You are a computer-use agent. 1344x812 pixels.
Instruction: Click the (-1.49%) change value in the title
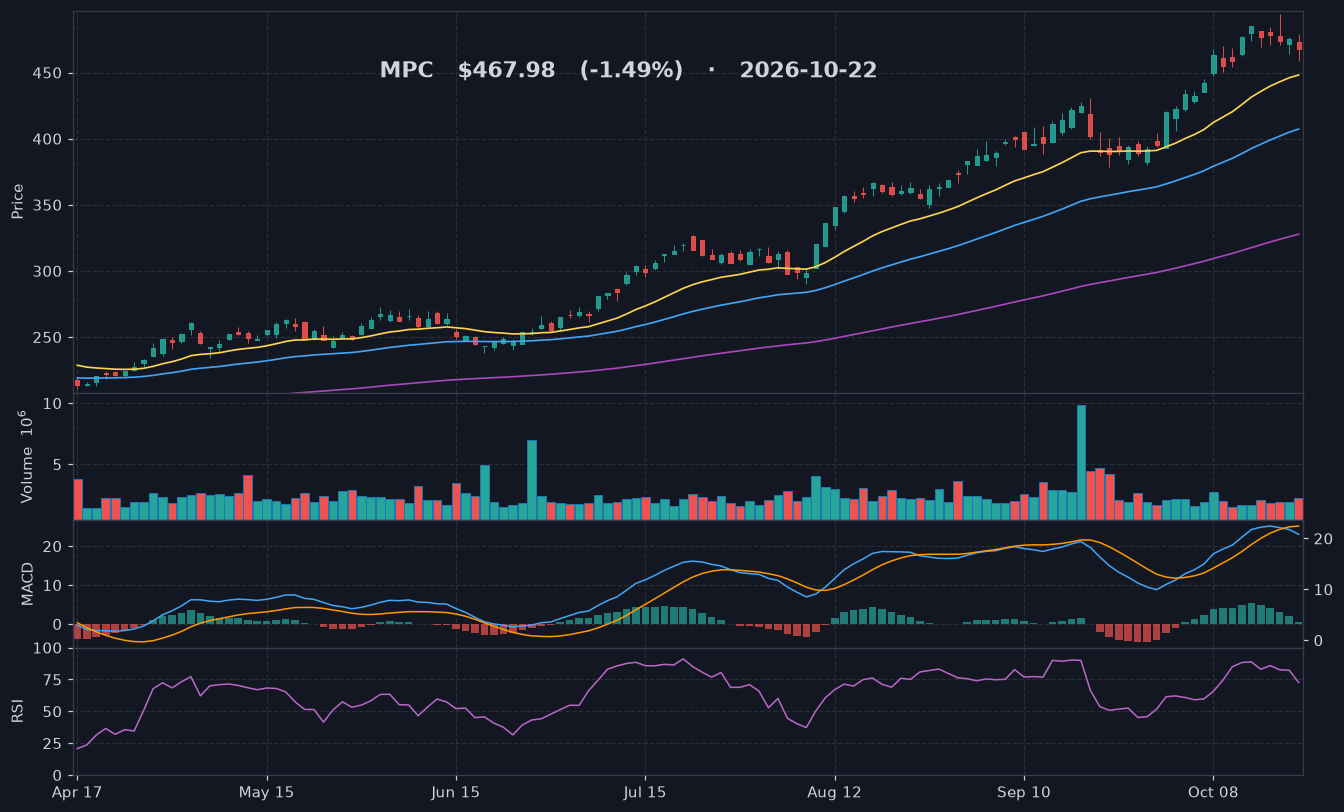631,71
